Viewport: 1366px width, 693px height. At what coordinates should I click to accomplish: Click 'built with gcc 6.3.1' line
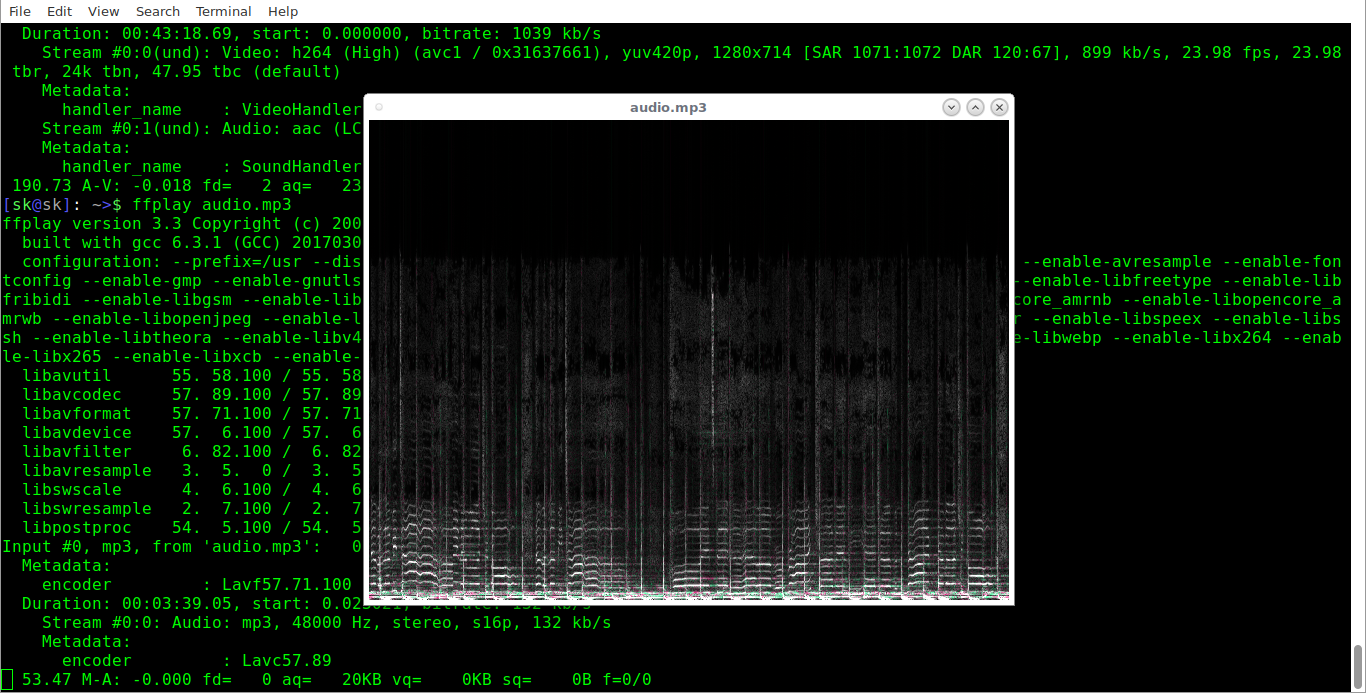coord(192,242)
